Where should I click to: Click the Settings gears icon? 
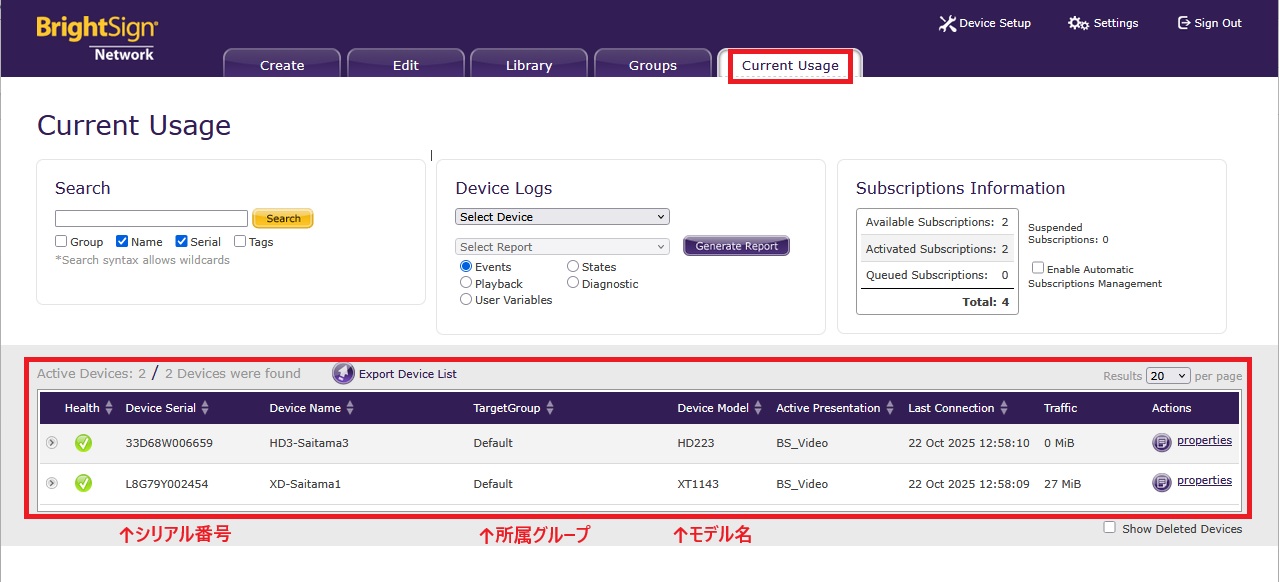click(1078, 23)
